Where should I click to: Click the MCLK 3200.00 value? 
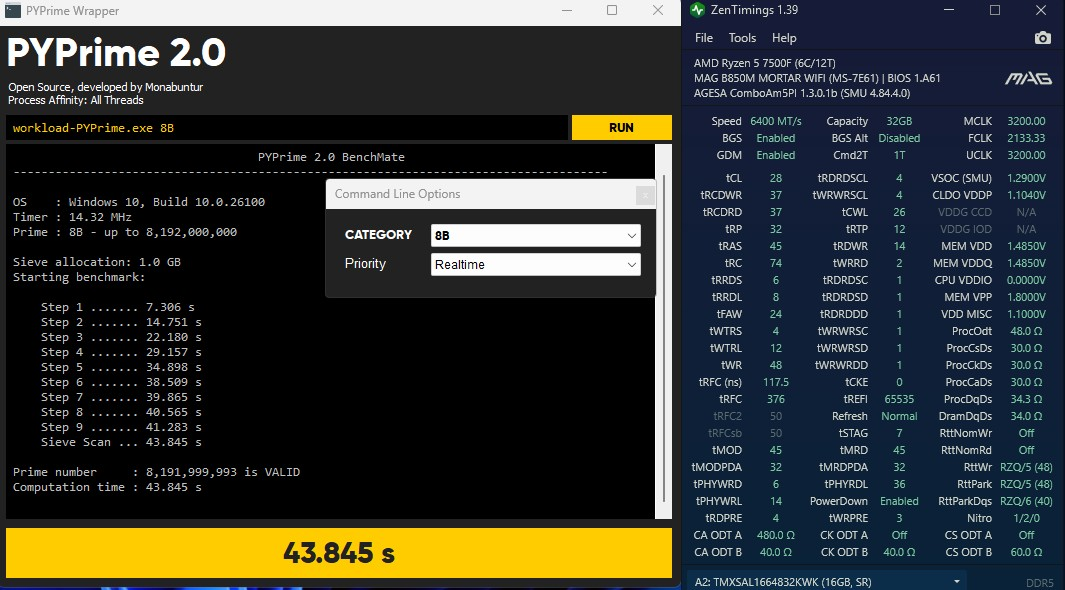tap(1026, 121)
